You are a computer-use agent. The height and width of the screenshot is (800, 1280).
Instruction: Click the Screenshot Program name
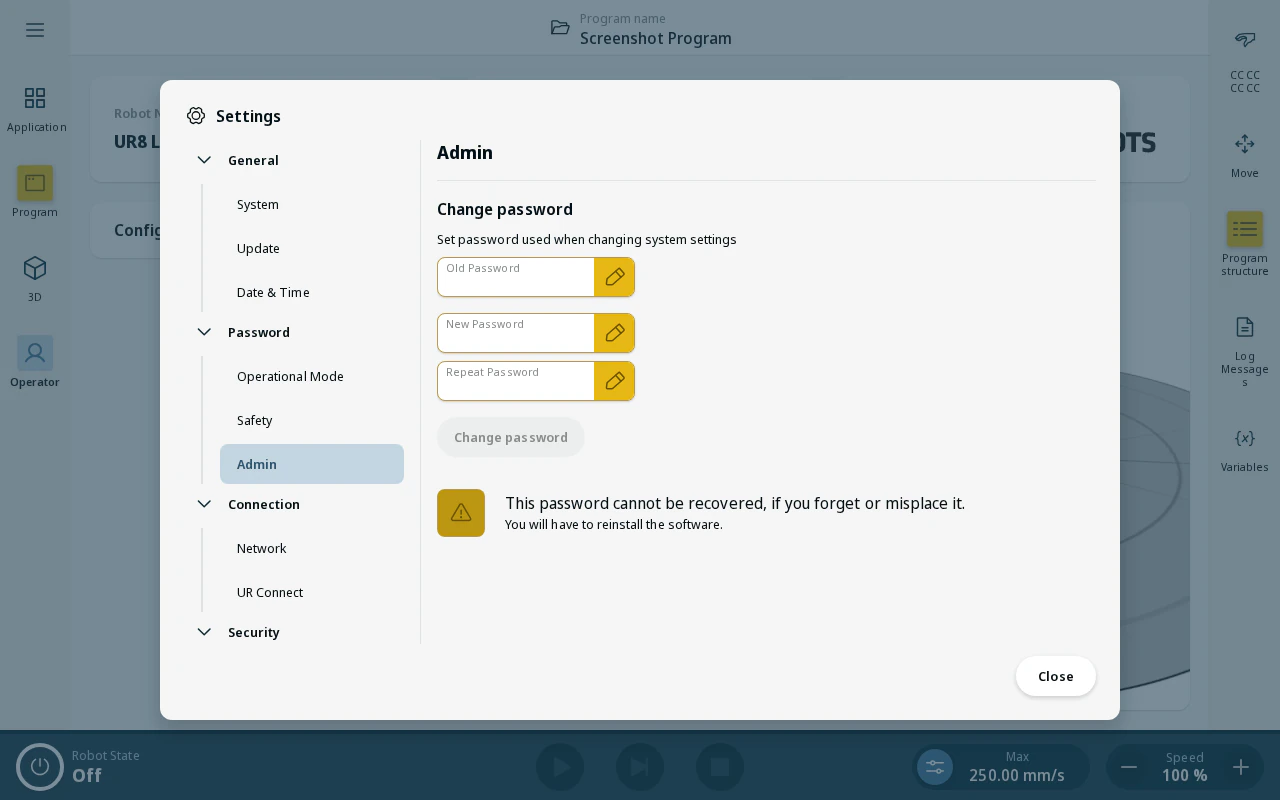point(656,38)
